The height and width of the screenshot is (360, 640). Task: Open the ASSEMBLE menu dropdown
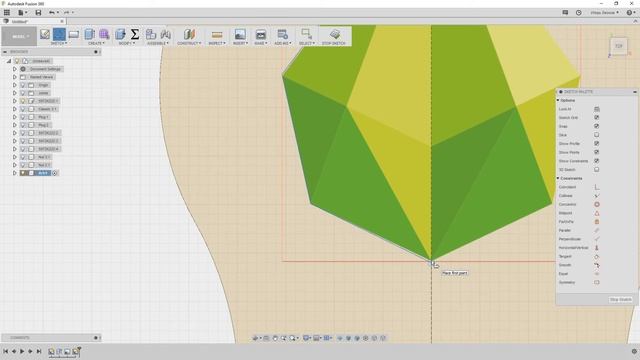[x=158, y=43]
